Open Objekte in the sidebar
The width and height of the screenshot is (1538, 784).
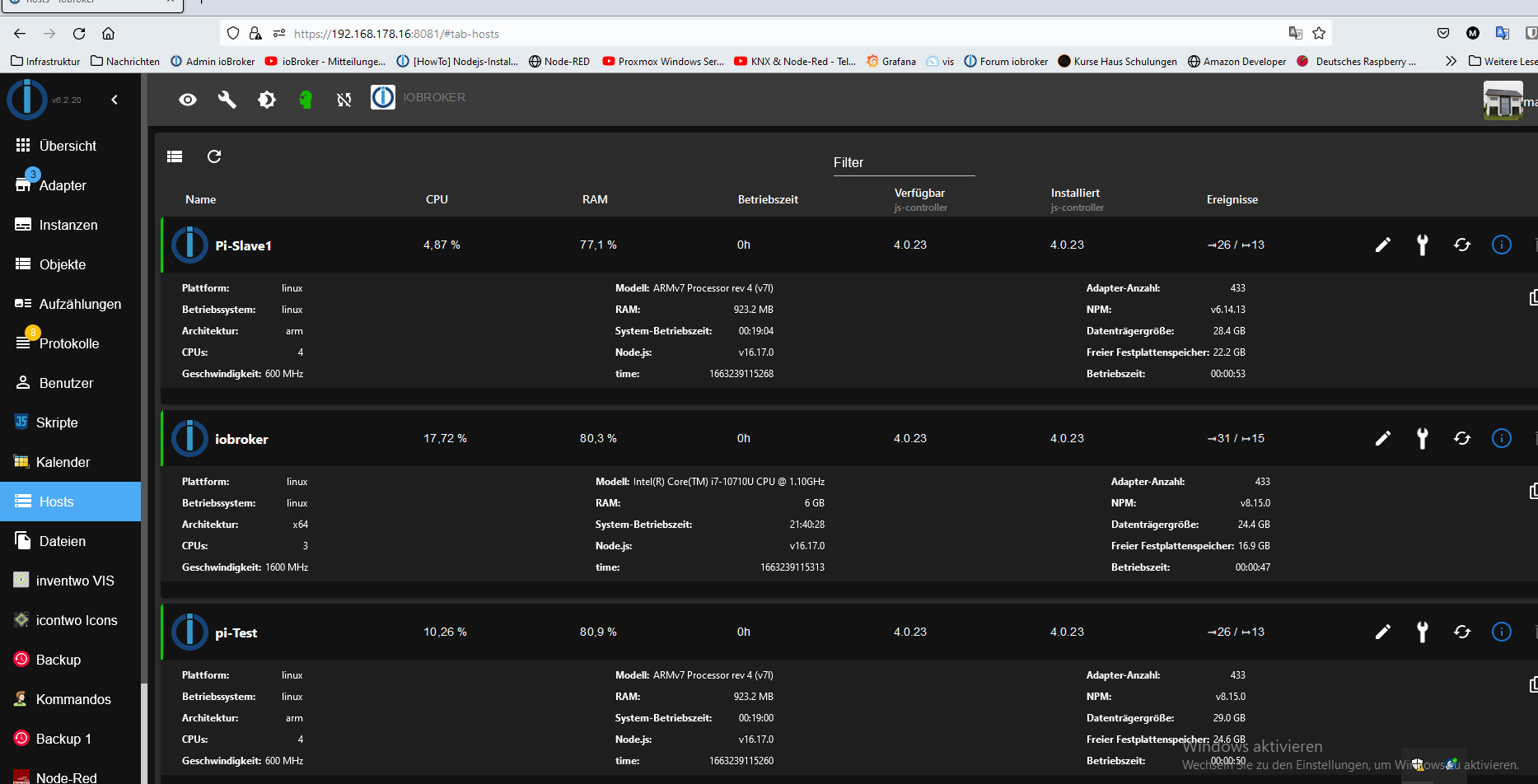click(x=70, y=264)
